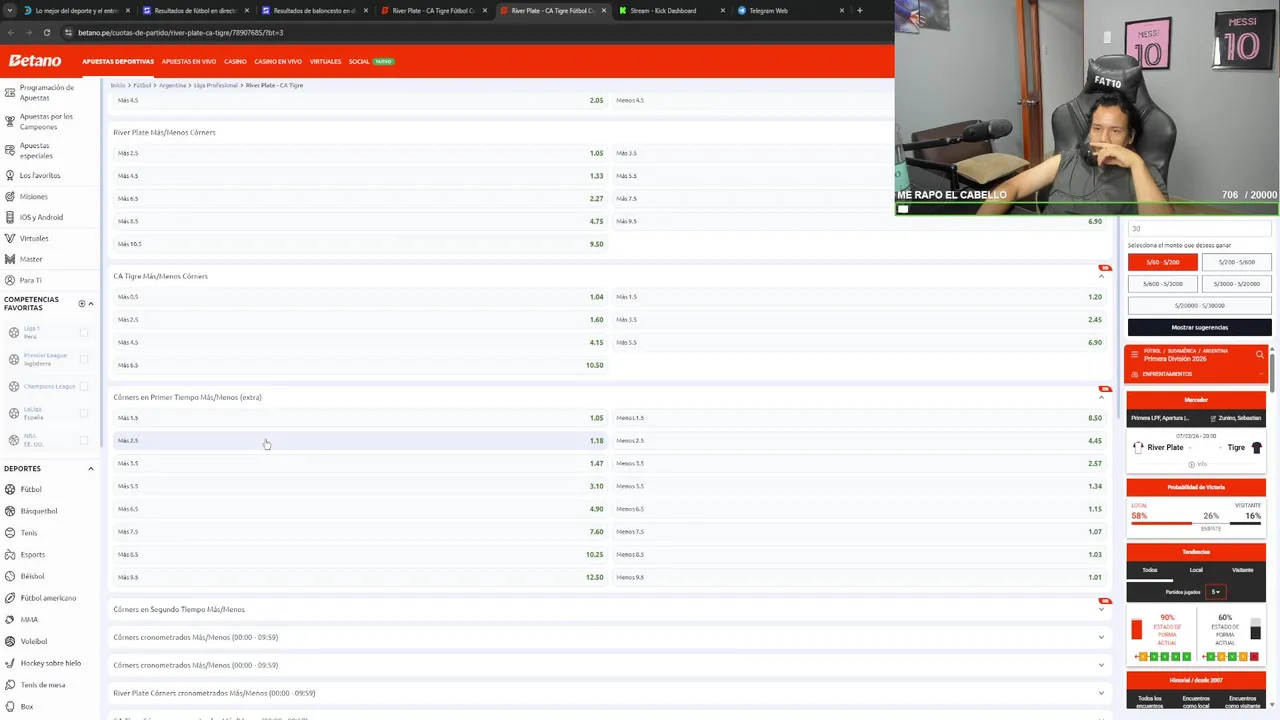
Task: Expand first Córners cronometrados Más/Menos (00:00 - 09:59)
Action: 1101,637
